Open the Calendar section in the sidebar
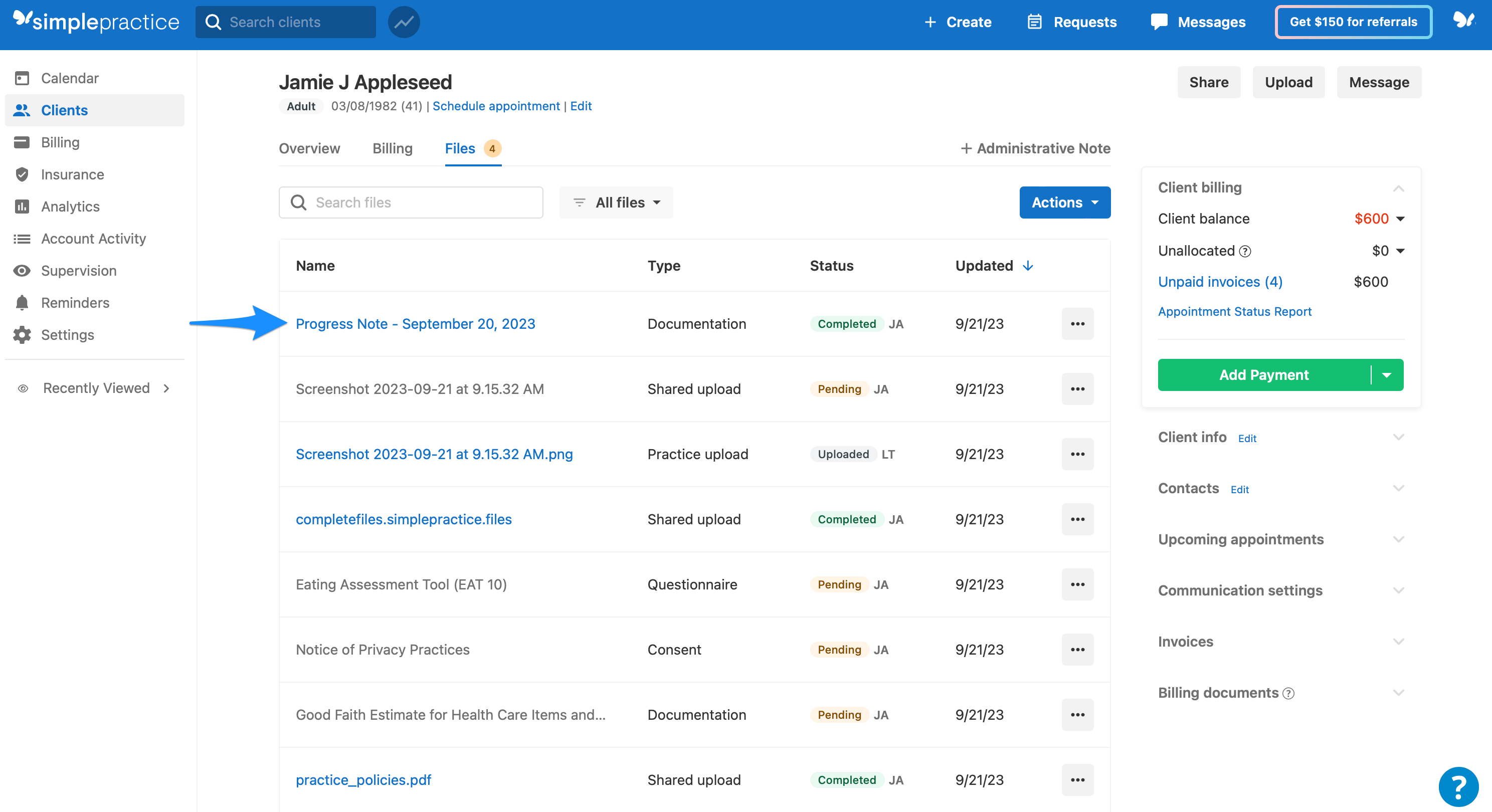1492x812 pixels. coord(70,78)
